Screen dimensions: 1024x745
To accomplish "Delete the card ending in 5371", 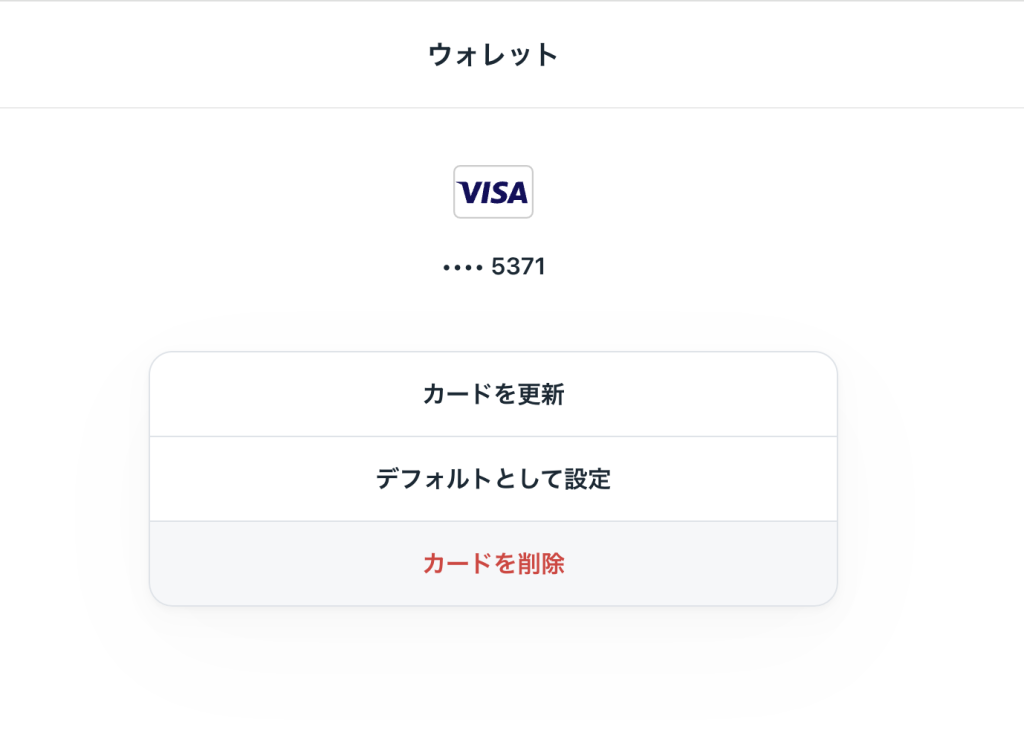I will 493,564.
